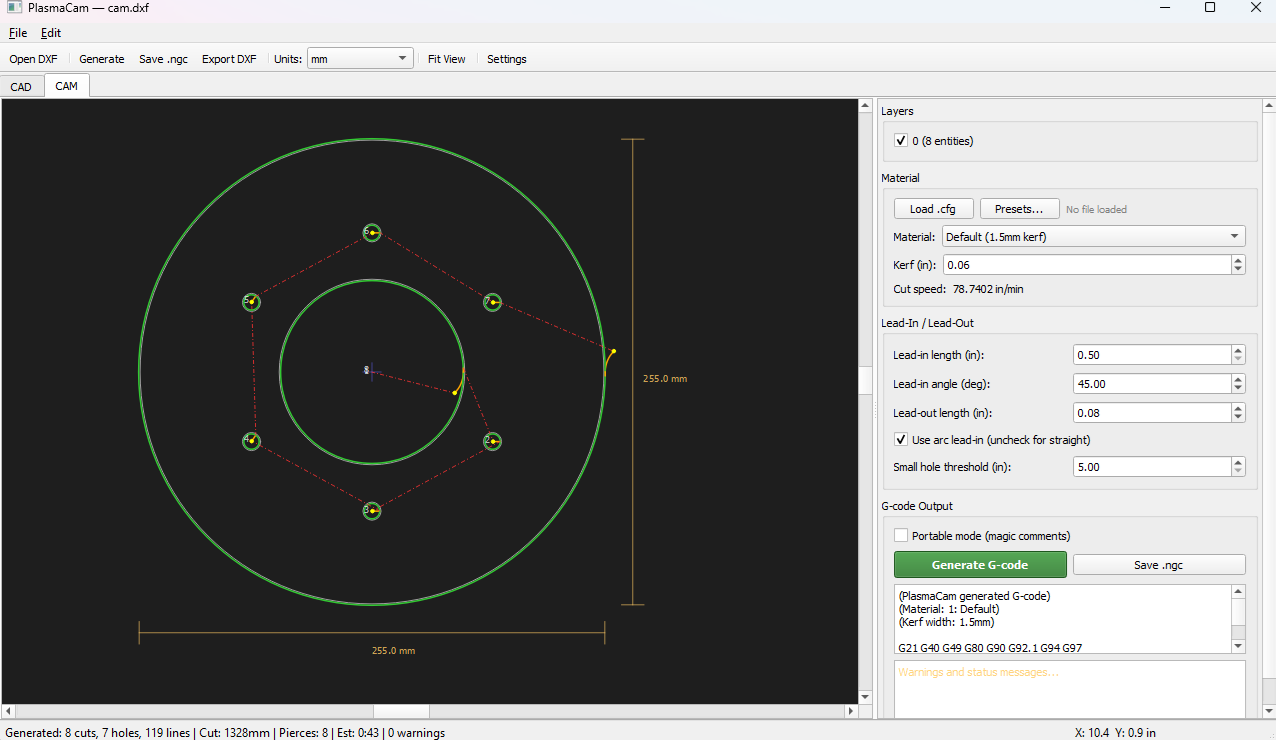Click Generate in the toolbar
Viewport: 1276px width, 740px height.
click(102, 59)
